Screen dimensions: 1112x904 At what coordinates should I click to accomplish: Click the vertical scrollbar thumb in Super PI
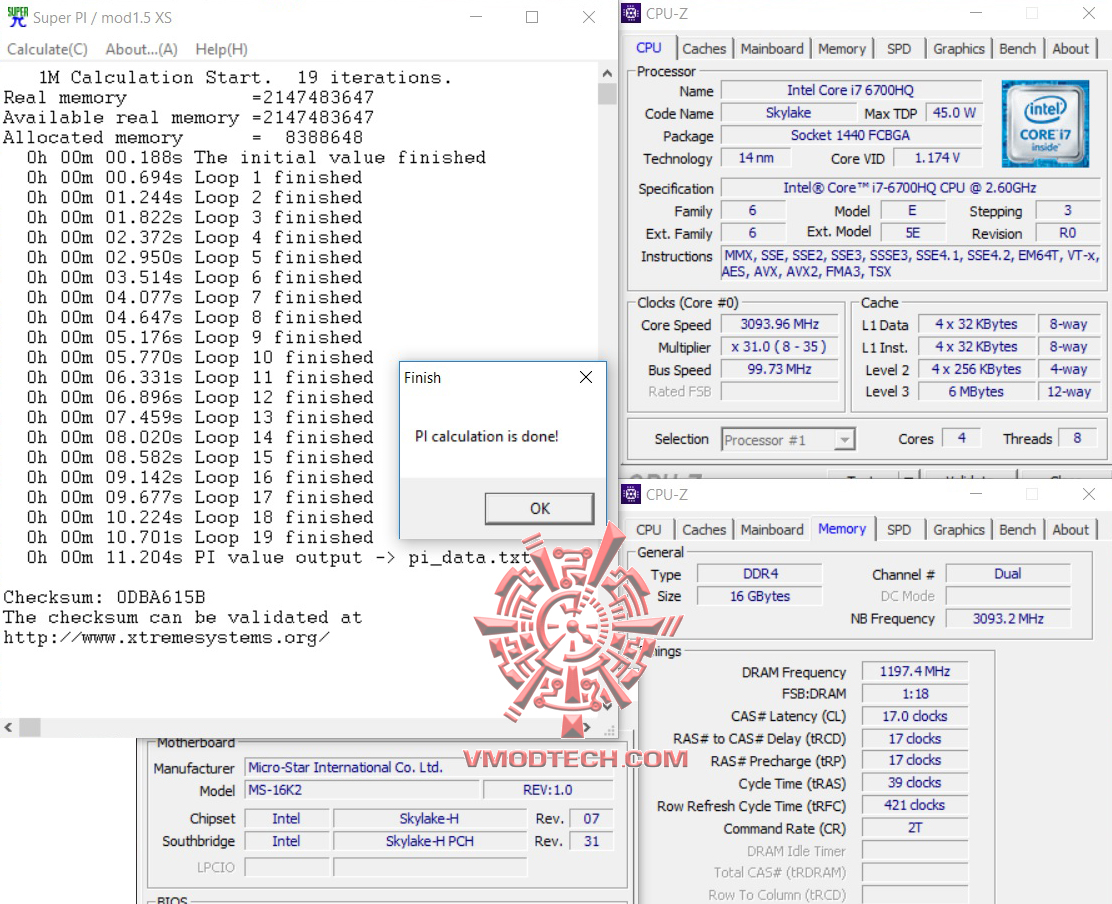pos(607,93)
